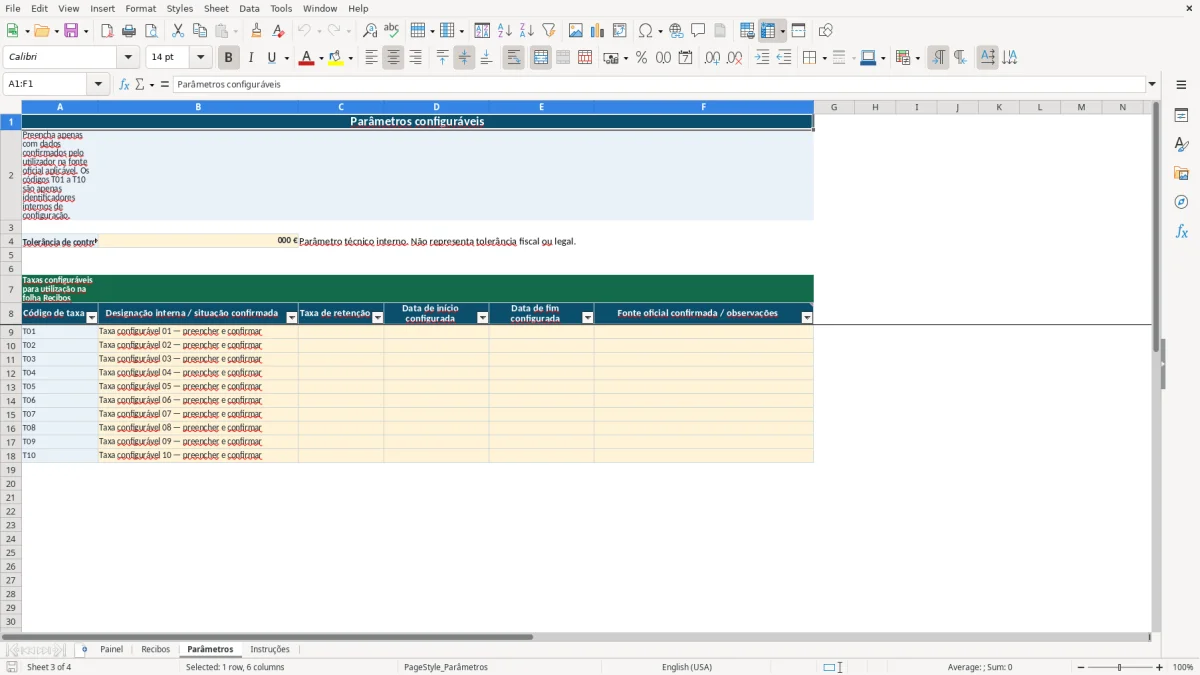Open filter dropdown for Código de taxa
This screenshot has height=675, width=1200.
pos(92,317)
